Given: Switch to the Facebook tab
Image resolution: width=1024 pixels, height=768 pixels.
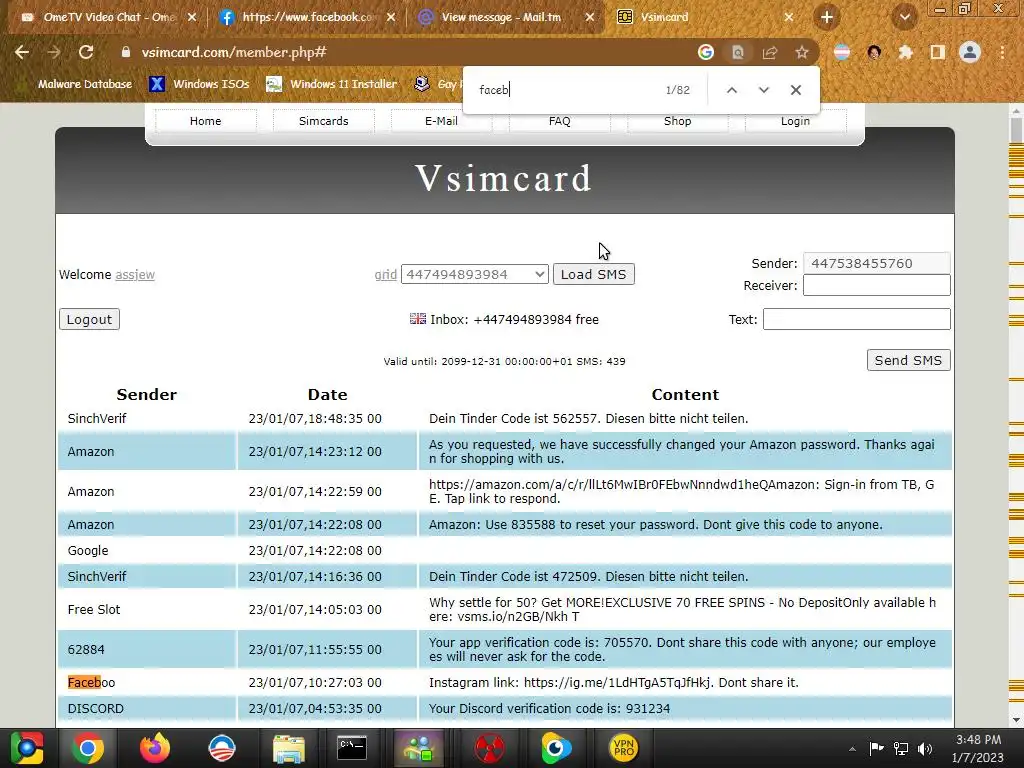Looking at the screenshot, I should click(307, 18).
